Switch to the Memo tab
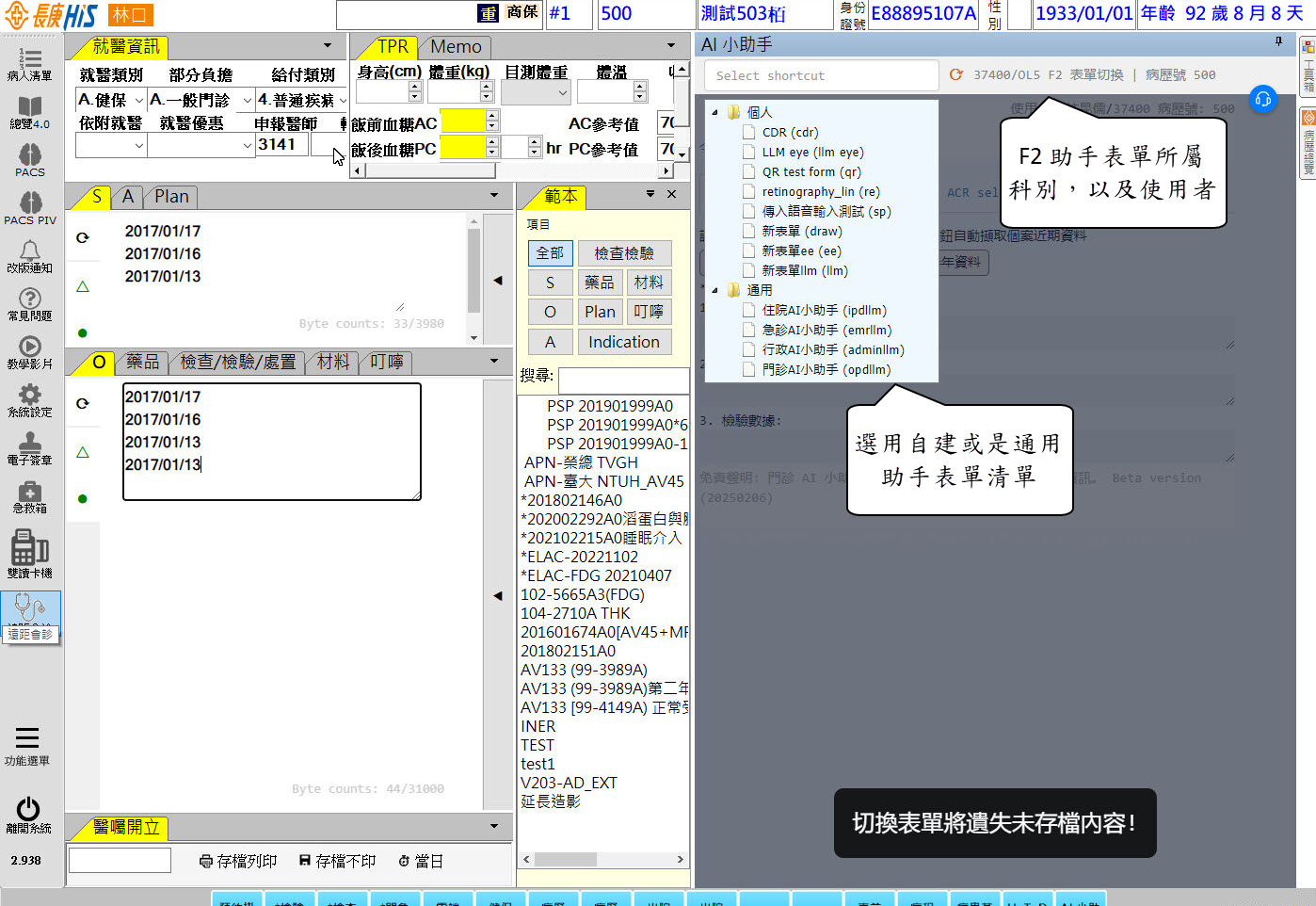Viewport: 1316px width, 906px height. 456,47
